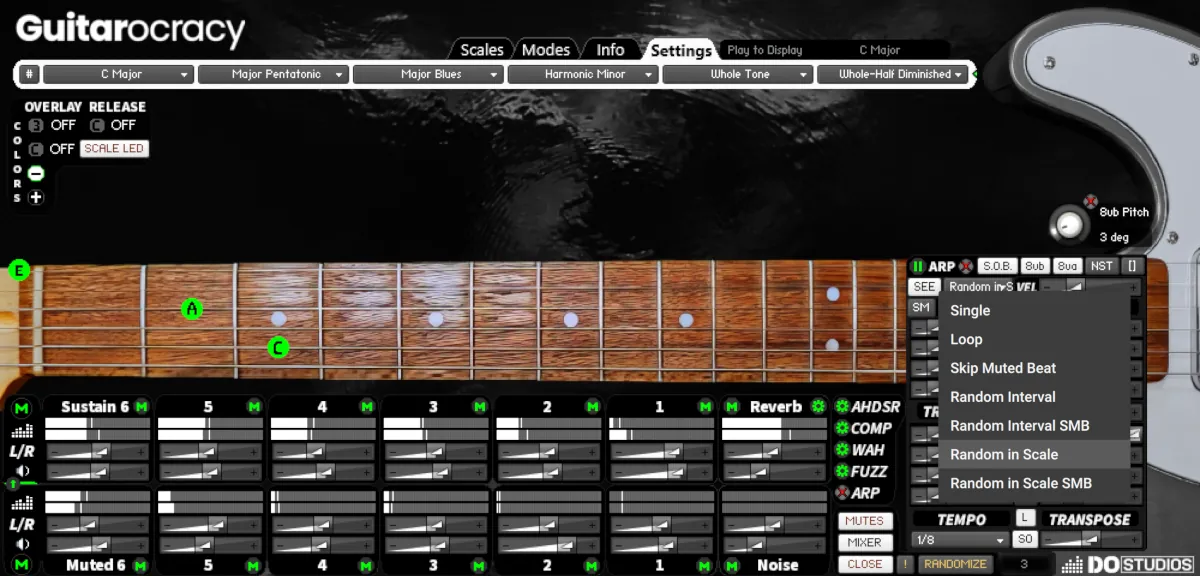The image size is (1200, 576).
Task: Click the MUTES button
Action: [864, 521]
